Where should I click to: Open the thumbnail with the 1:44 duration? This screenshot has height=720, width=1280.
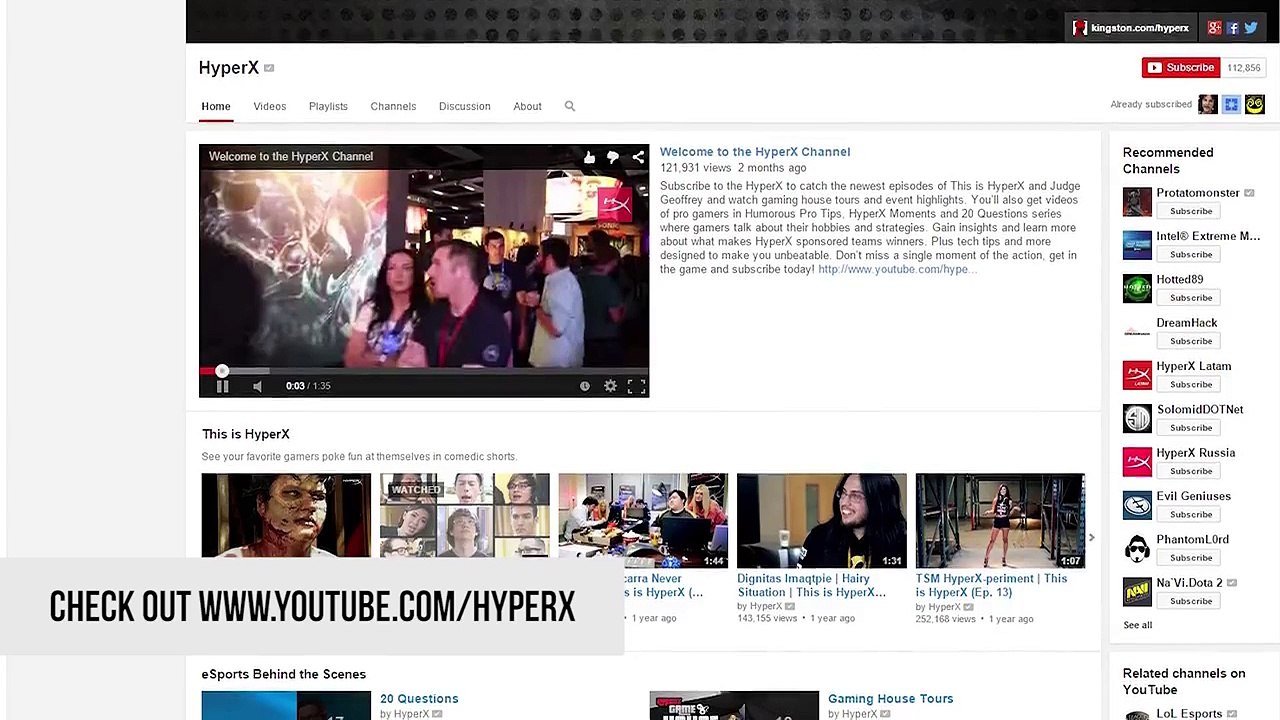tap(643, 521)
